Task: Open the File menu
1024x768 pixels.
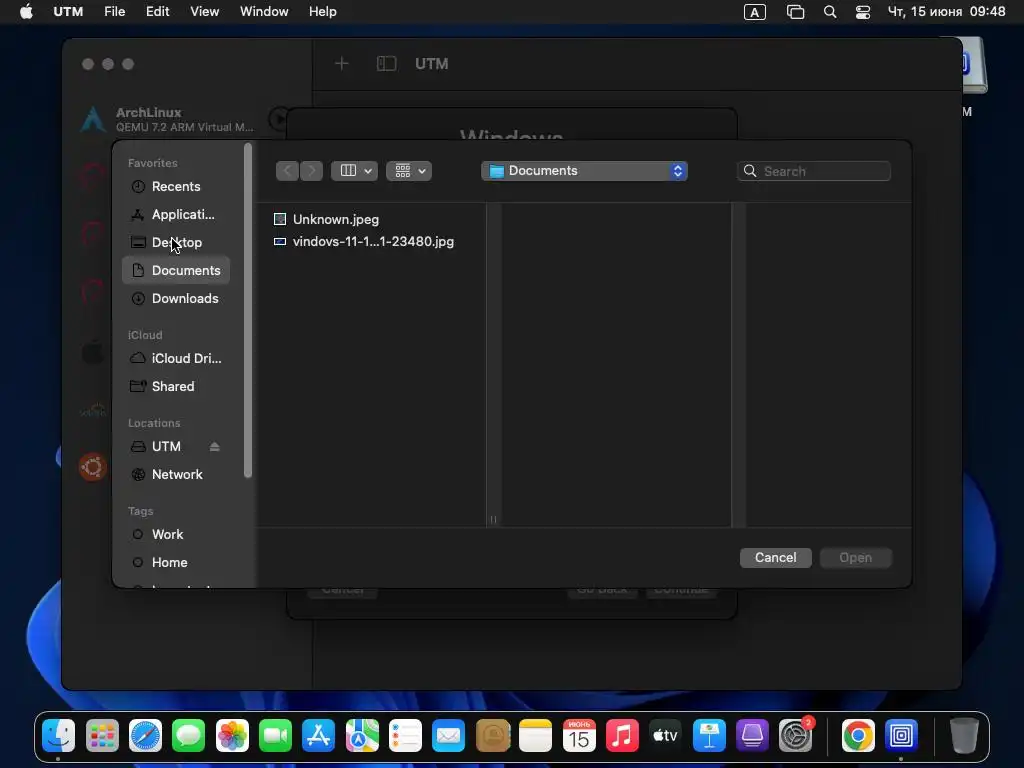Action: [114, 12]
